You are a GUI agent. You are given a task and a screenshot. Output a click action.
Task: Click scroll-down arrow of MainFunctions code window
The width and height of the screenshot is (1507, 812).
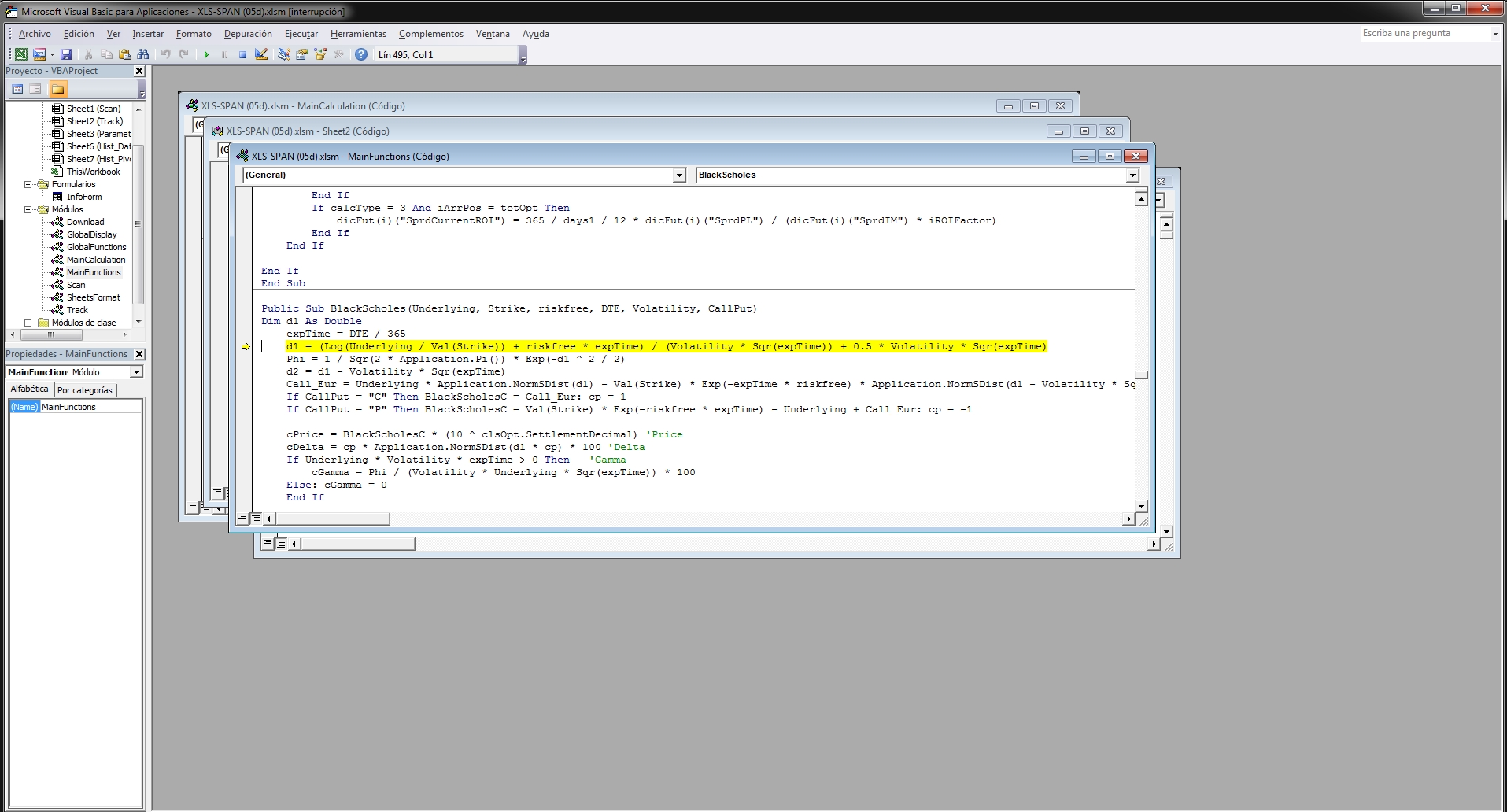coord(1141,506)
